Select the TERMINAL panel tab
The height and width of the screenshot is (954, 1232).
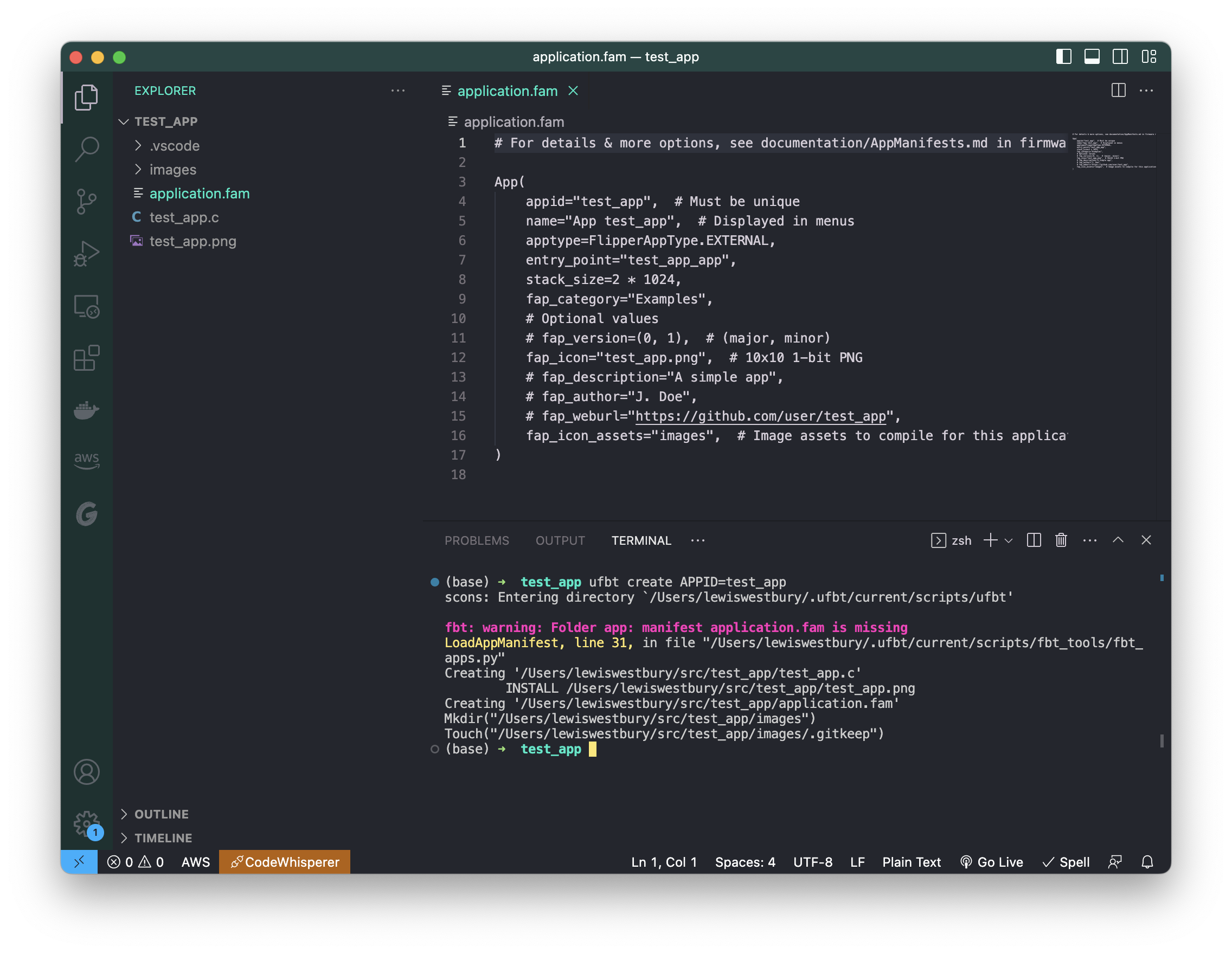coord(641,540)
